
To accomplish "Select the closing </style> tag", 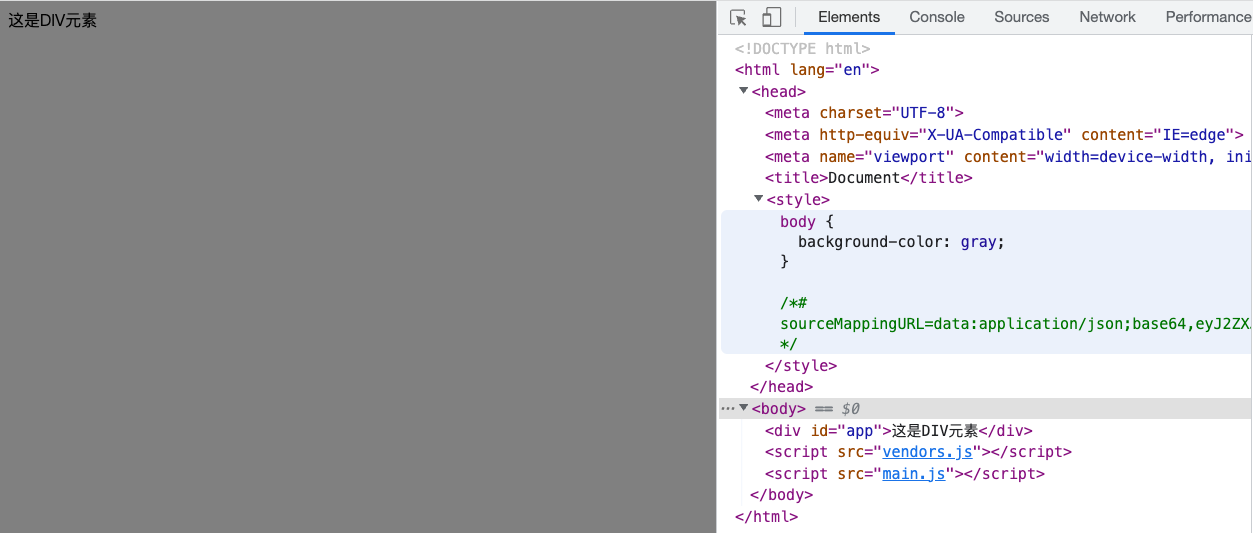I will coord(801,366).
